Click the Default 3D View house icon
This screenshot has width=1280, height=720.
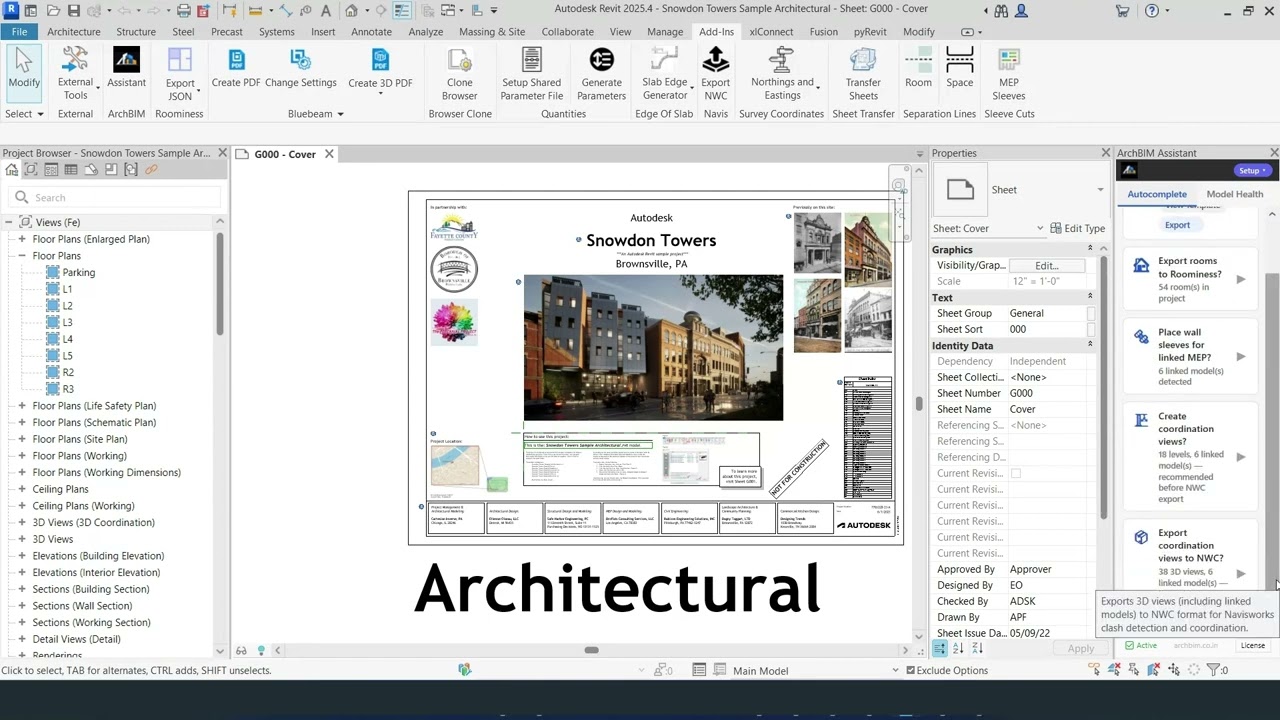[x=351, y=11]
